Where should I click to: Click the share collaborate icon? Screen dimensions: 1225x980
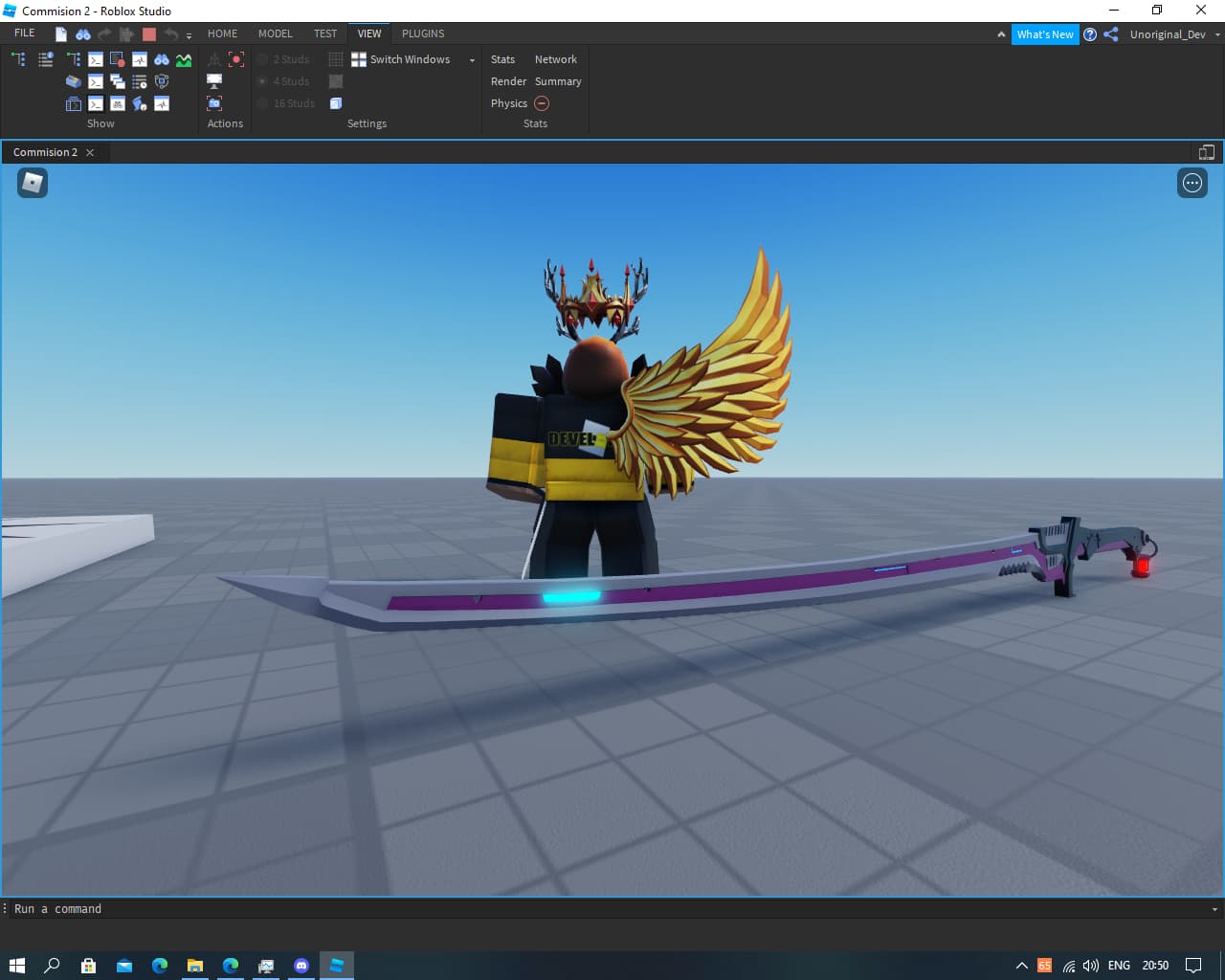point(1111,34)
